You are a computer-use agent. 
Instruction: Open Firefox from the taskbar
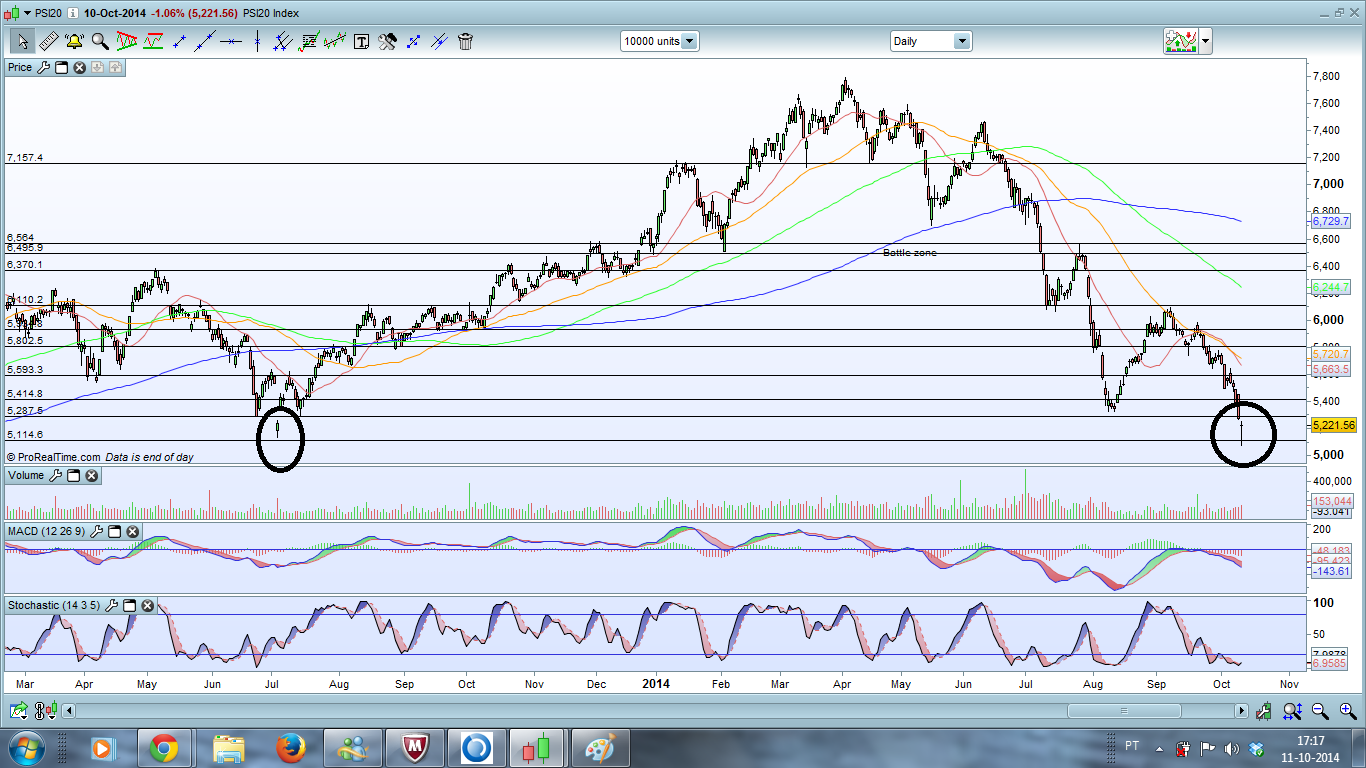point(291,747)
